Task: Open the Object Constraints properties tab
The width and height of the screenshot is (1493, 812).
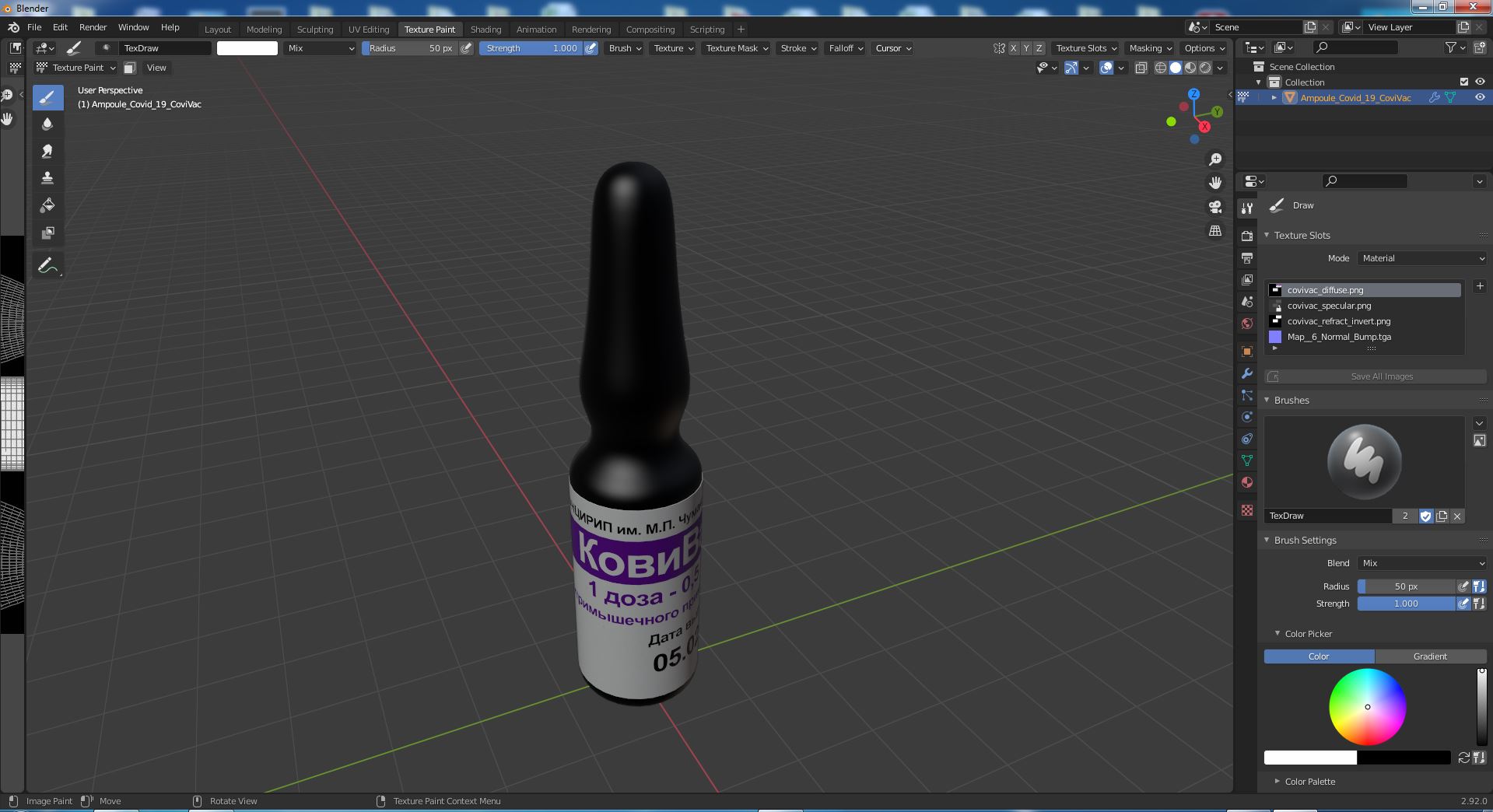Action: click(1247, 439)
